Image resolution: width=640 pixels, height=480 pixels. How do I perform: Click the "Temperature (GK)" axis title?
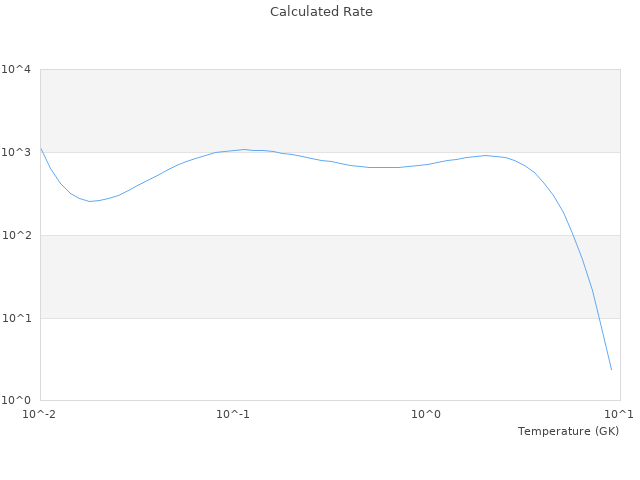click(x=568, y=431)
